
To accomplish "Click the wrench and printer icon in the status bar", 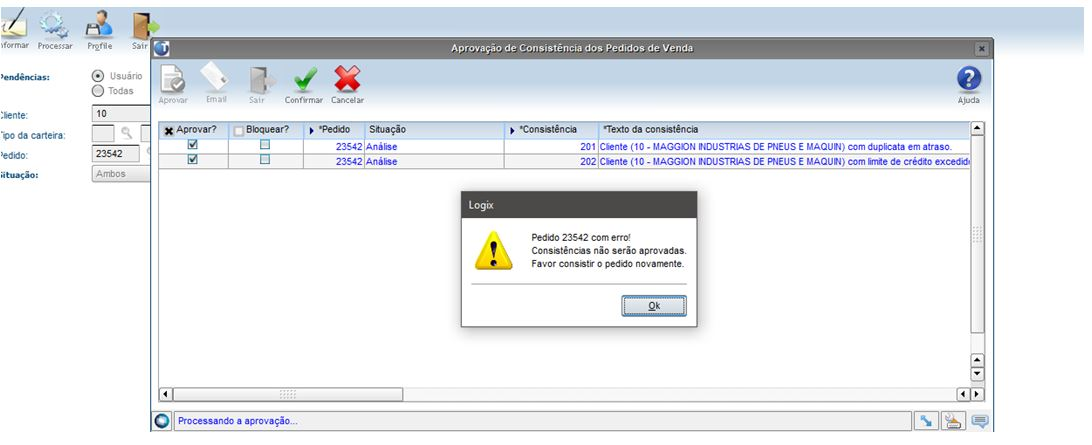I will coord(953,421).
